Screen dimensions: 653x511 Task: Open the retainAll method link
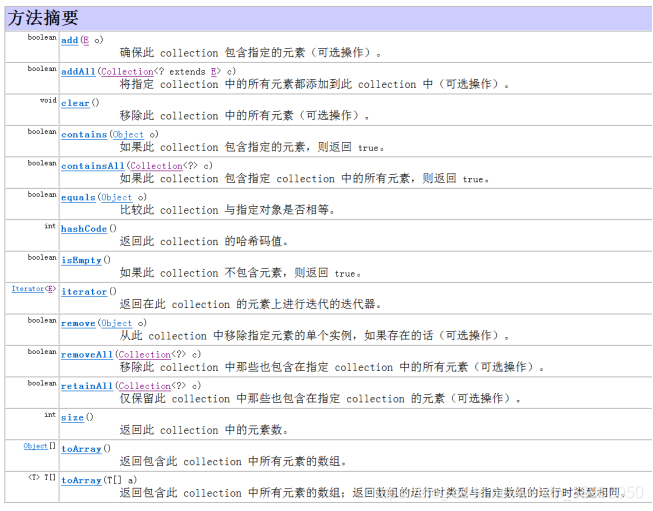pyautogui.click(x=87, y=386)
